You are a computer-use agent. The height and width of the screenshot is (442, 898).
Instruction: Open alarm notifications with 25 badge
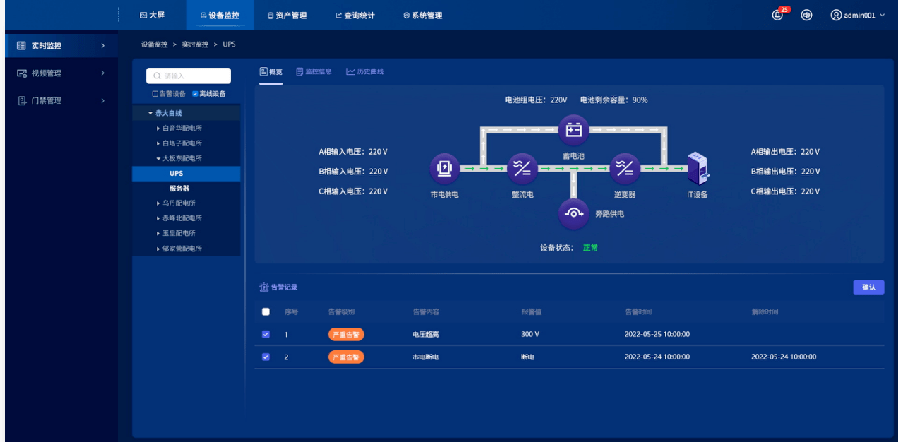[x=778, y=15]
